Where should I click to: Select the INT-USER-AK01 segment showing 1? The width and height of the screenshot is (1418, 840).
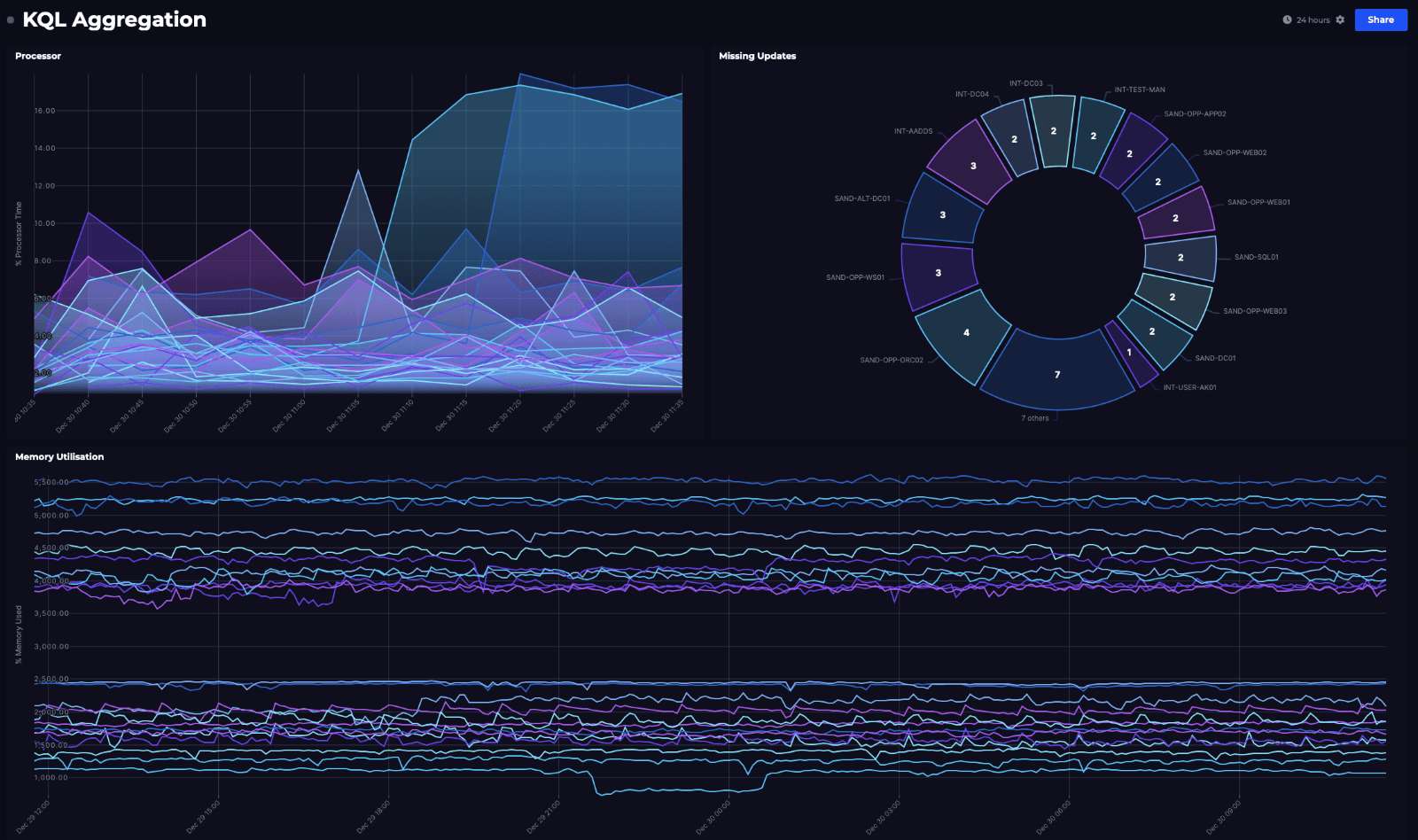click(x=1130, y=354)
